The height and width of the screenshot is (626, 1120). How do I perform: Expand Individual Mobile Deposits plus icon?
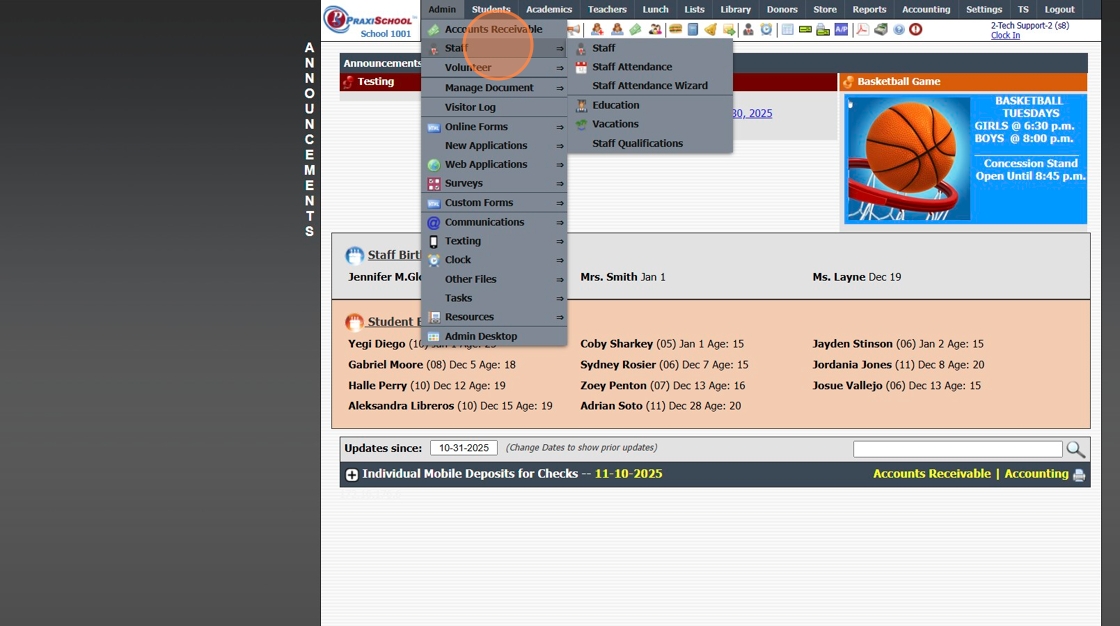(x=351, y=475)
